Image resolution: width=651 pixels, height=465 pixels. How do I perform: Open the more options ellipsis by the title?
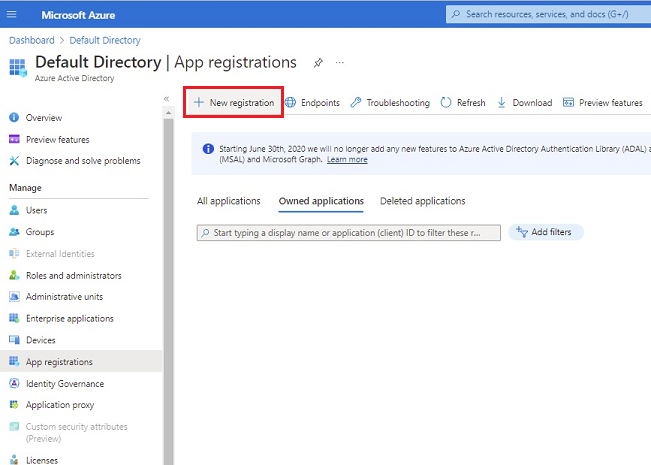pyautogui.click(x=340, y=63)
